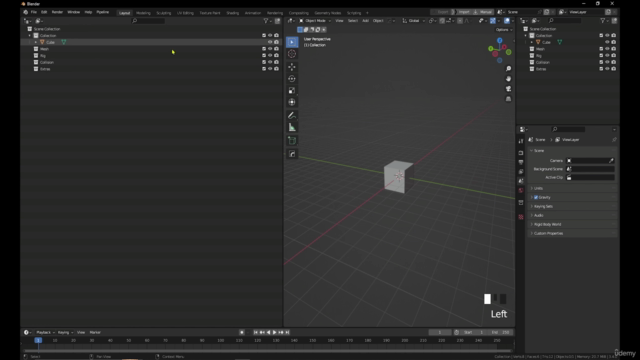Open the viewport Add menu
Image resolution: width=640 pixels, height=360 pixels.
[365, 21]
